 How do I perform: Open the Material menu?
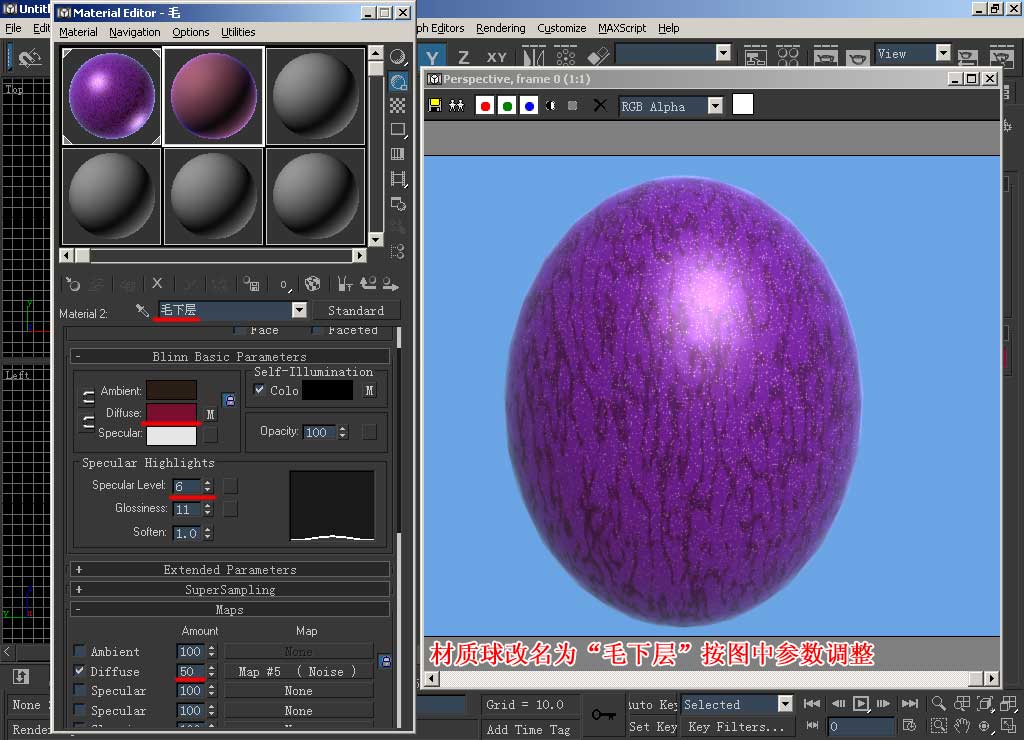(78, 32)
